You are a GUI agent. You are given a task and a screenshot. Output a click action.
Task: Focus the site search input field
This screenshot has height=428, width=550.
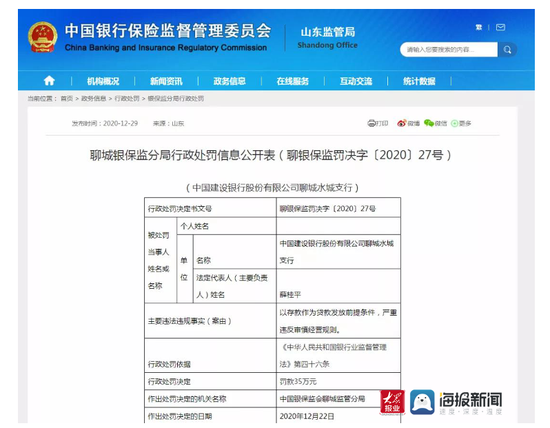coord(449,49)
